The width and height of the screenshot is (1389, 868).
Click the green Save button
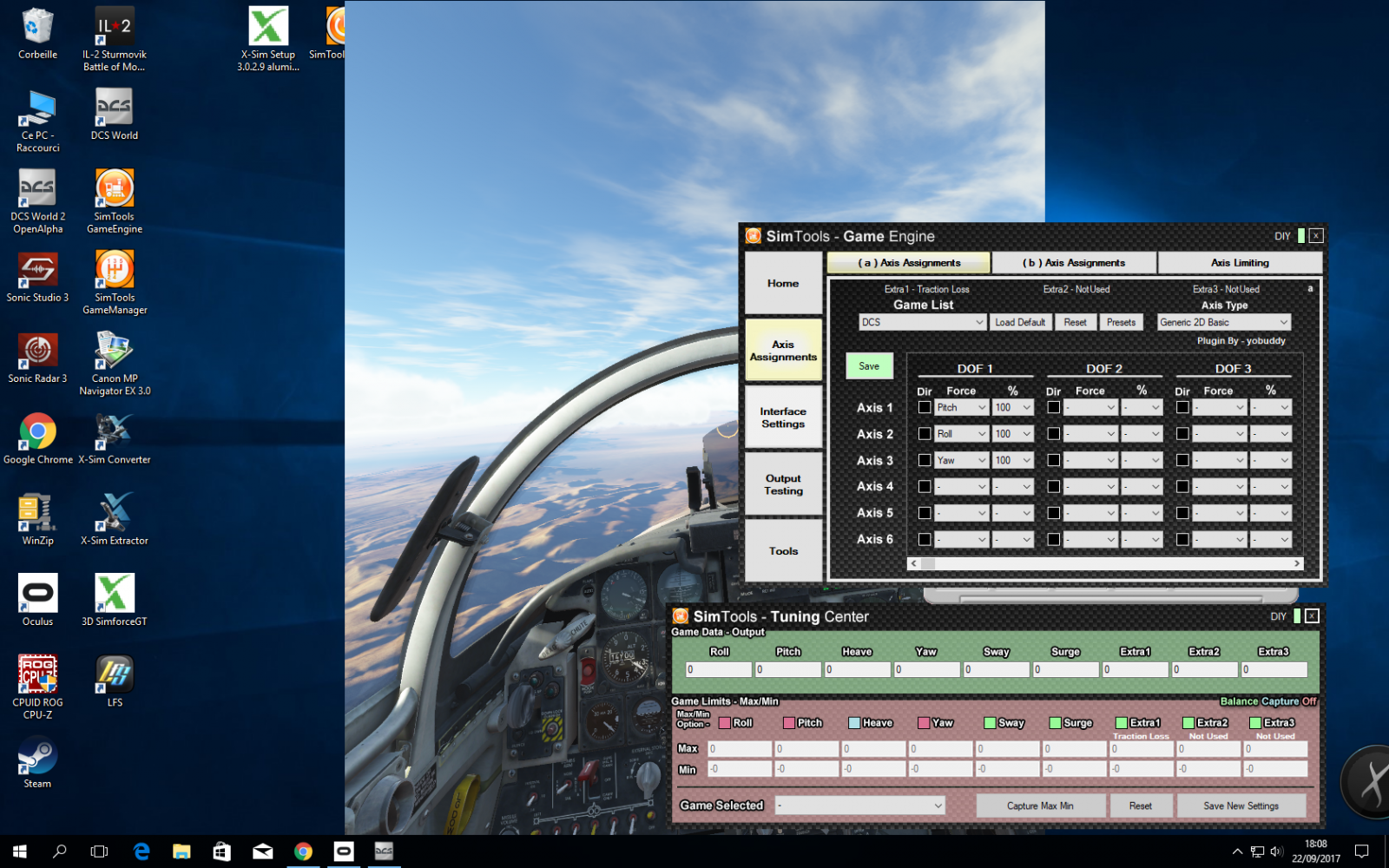click(x=869, y=366)
